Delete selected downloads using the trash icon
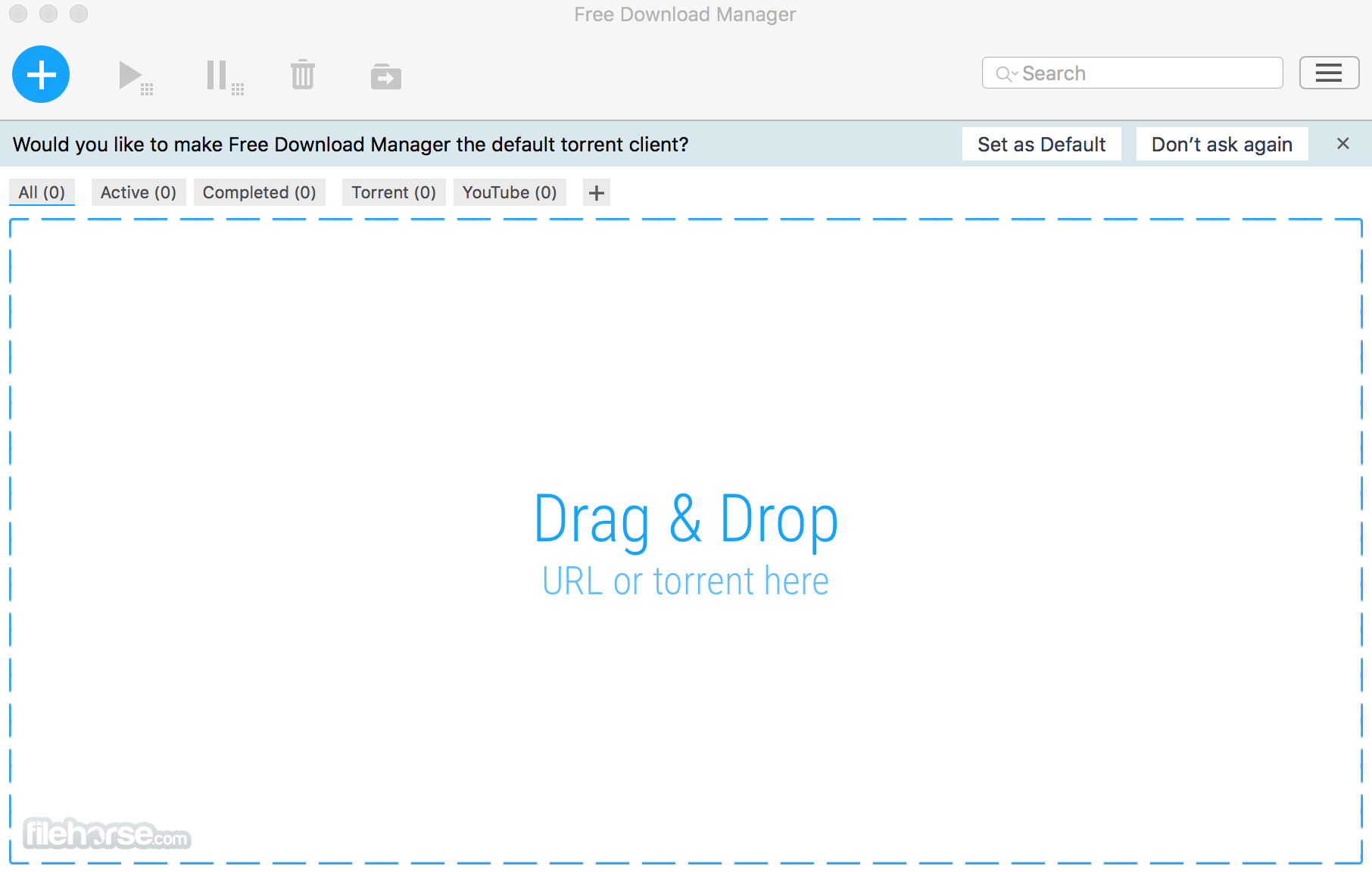Viewport: 1372px width, 872px height. coord(303,74)
